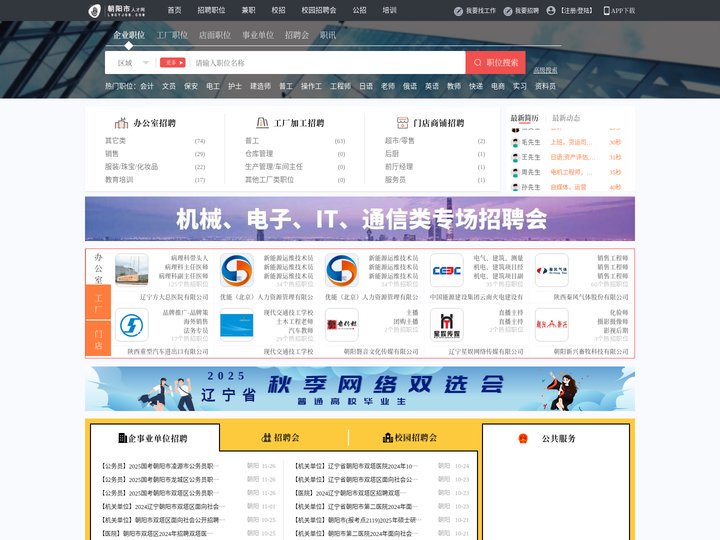
Task: Open 毛先生 resume entry text
Action: click(531, 142)
